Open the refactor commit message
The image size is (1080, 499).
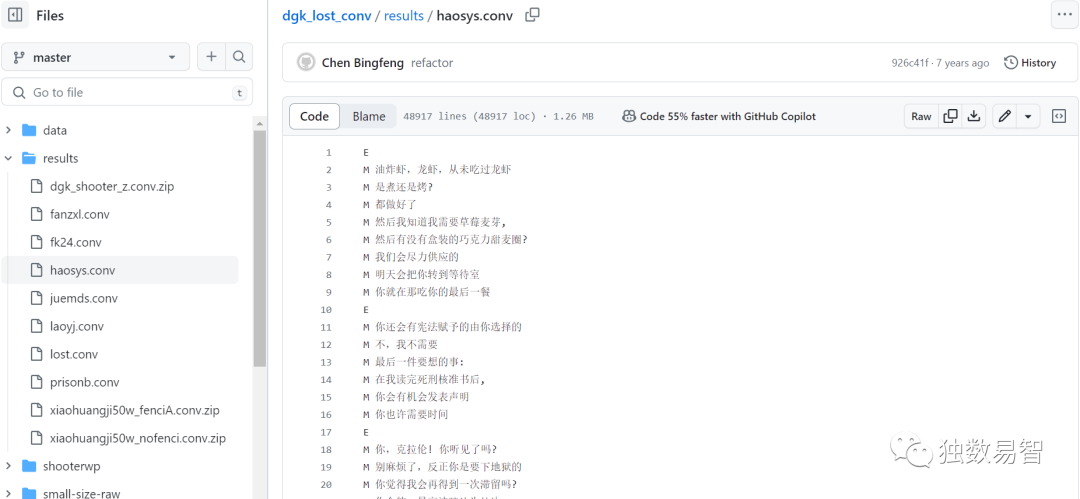tap(432, 63)
